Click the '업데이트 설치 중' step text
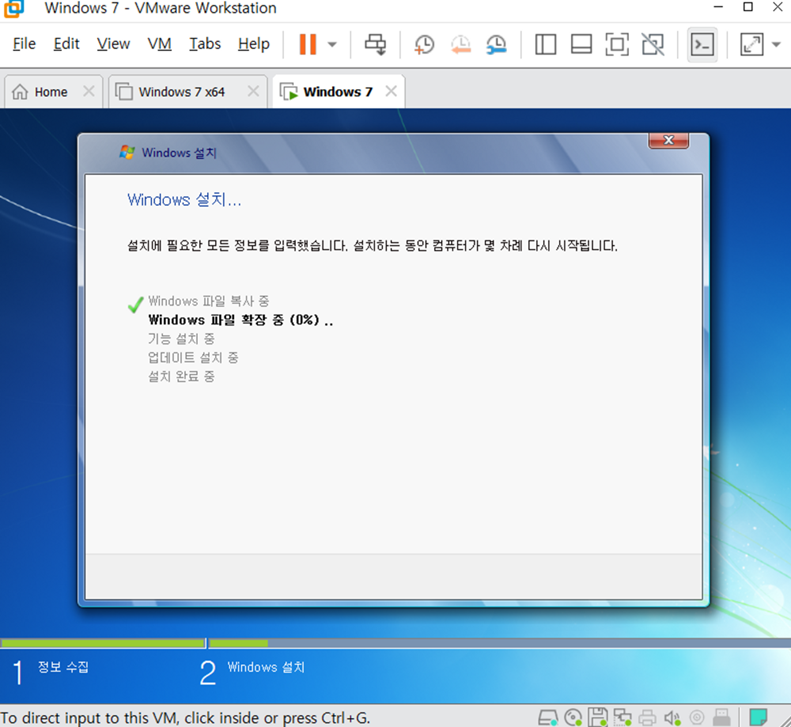 tap(193, 358)
